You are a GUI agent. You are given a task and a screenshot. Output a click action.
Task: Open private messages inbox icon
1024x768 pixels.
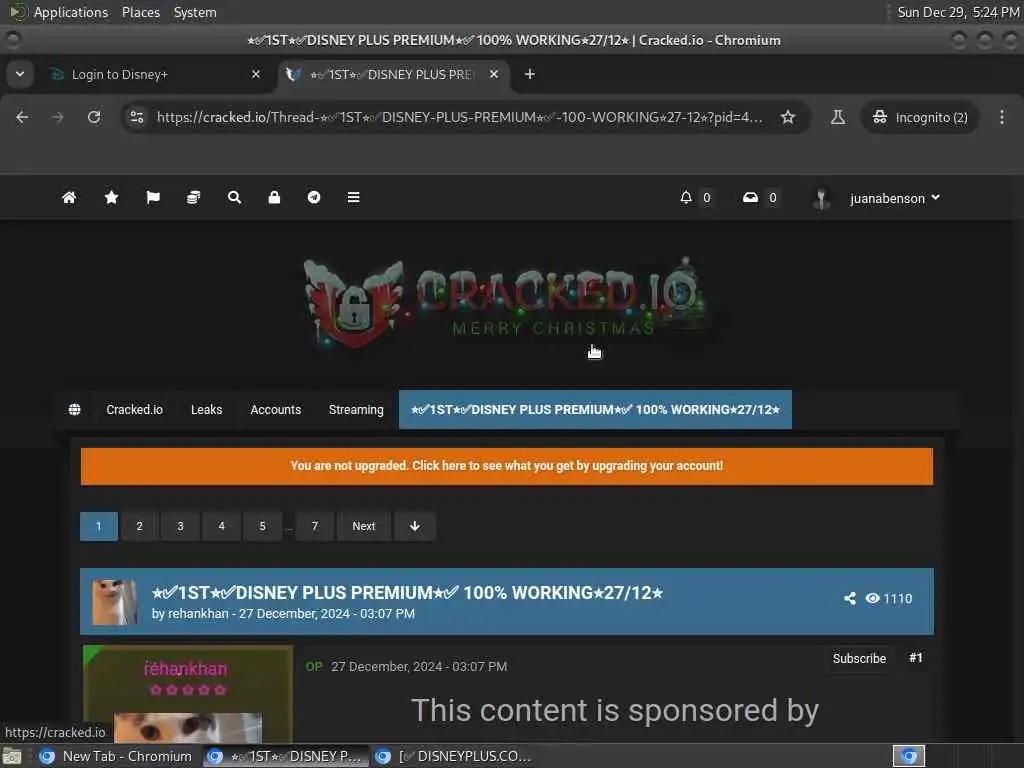click(x=750, y=197)
